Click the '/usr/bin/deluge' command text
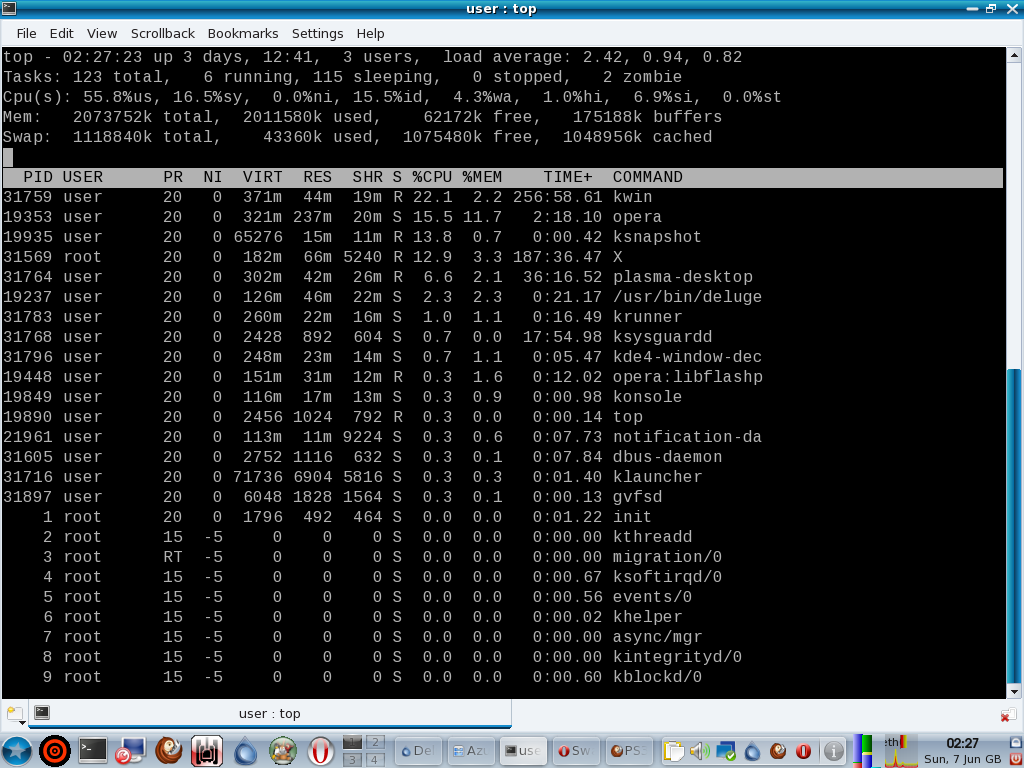Image resolution: width=1024 pixels, height=768 pixels. (x=687, y=297)
